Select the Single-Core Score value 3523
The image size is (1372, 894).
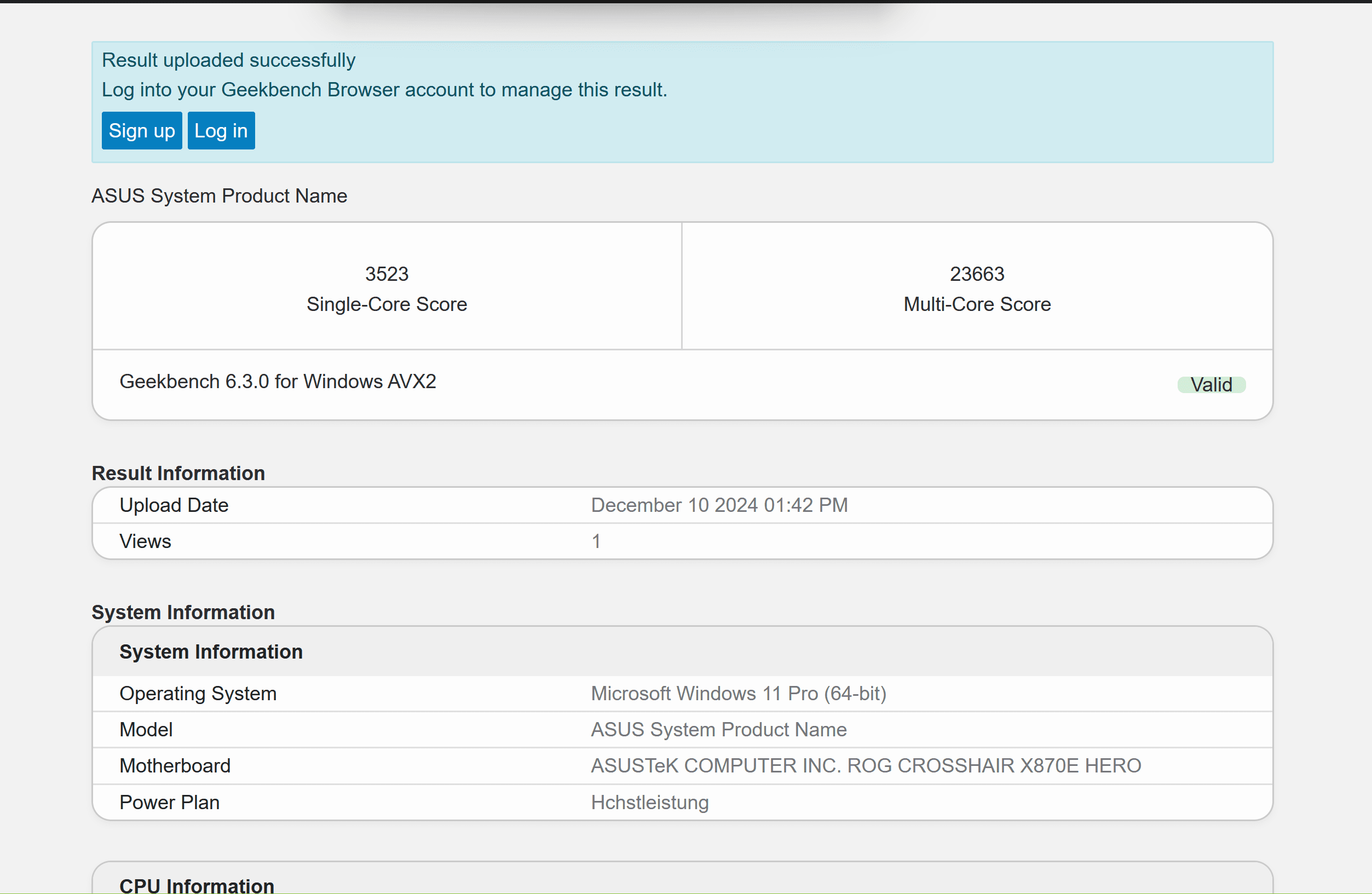(387, 274)
